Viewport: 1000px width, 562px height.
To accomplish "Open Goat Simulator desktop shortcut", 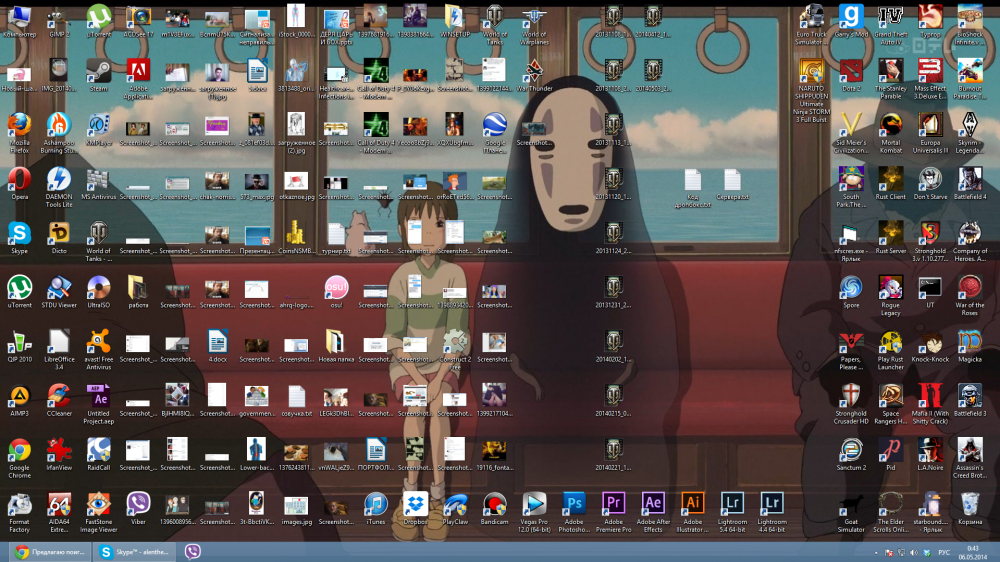I will 851,513.
